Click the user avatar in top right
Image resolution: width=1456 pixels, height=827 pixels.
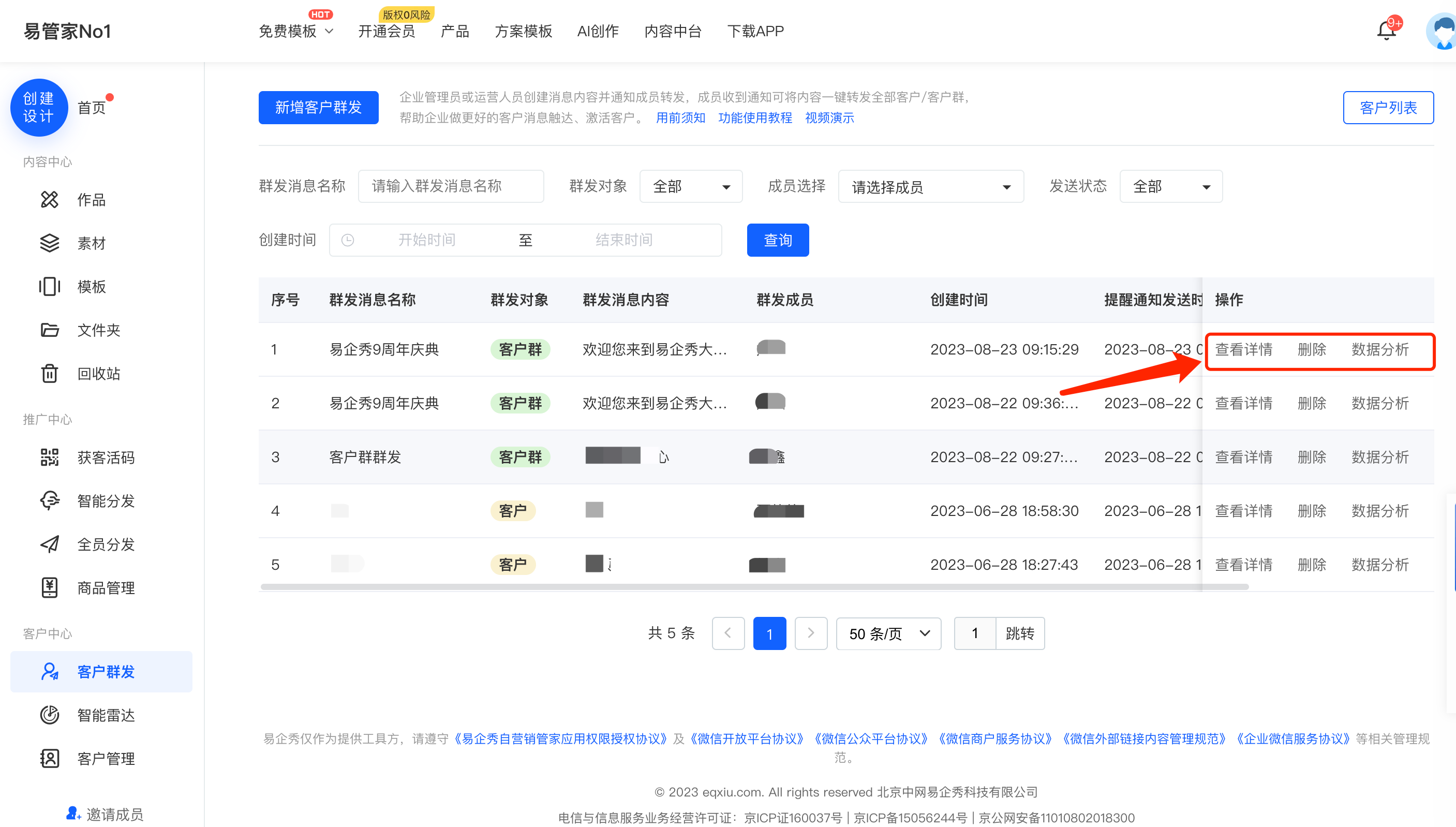(1443, 31)
